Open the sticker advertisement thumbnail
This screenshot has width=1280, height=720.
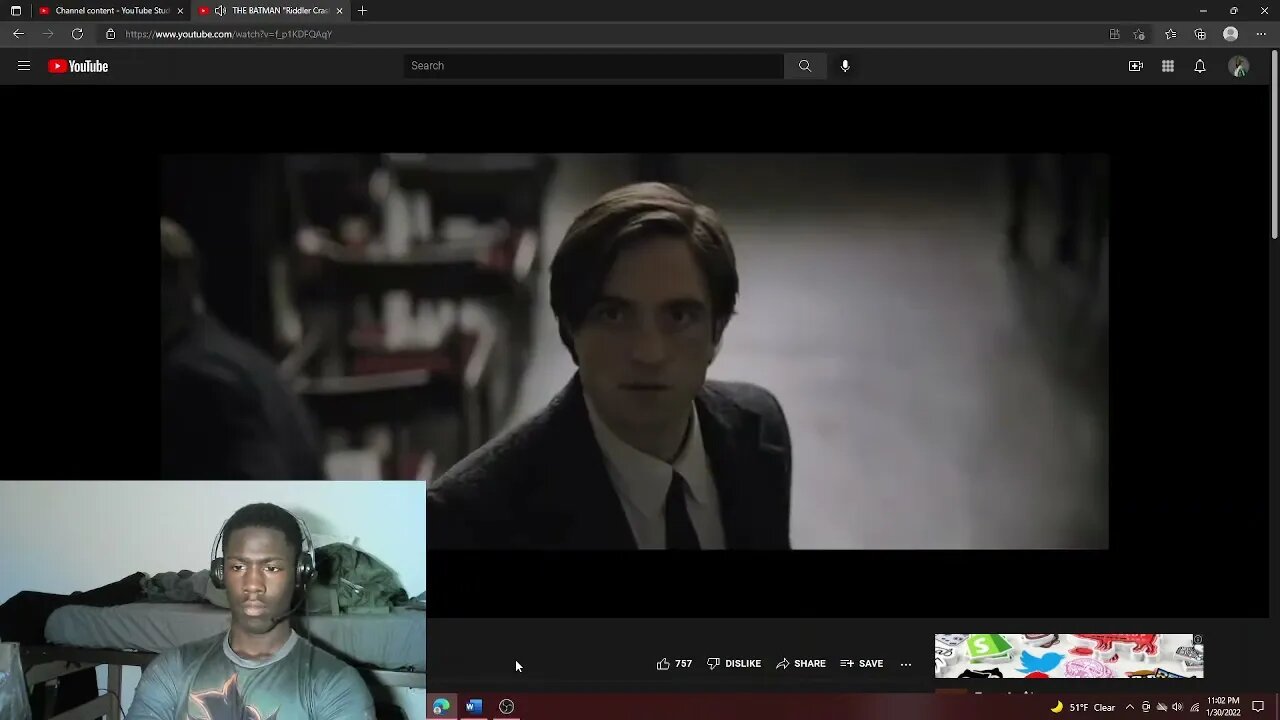(1069, 656)
